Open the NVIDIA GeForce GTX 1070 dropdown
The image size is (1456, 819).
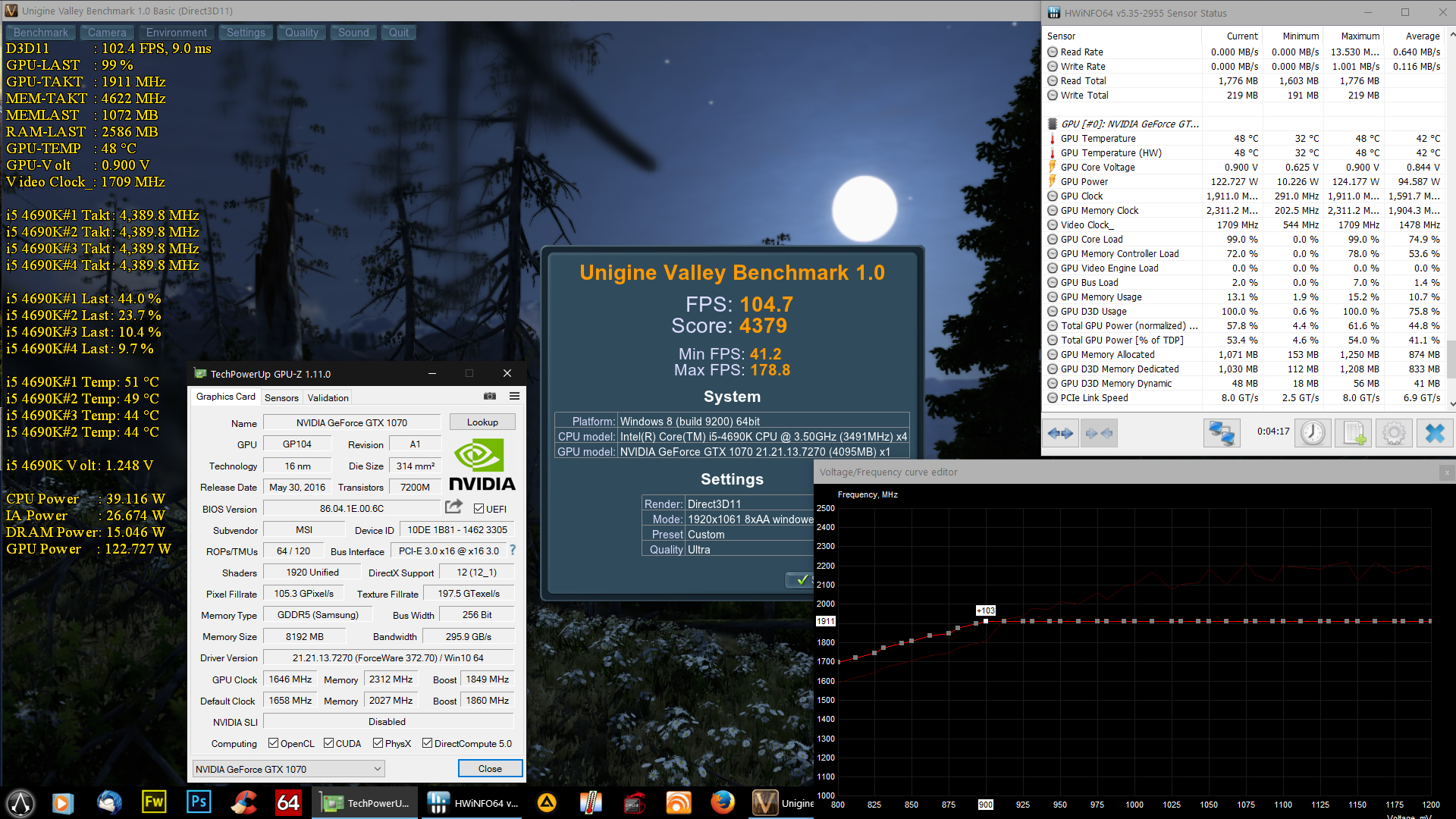coord(288,769)
